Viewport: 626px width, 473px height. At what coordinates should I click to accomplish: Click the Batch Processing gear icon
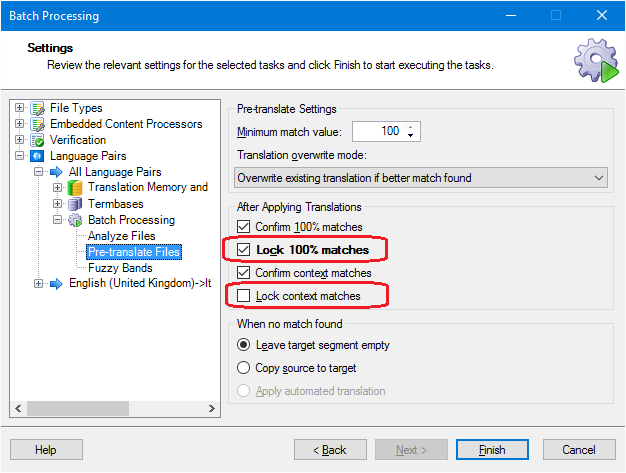point(75,220)
